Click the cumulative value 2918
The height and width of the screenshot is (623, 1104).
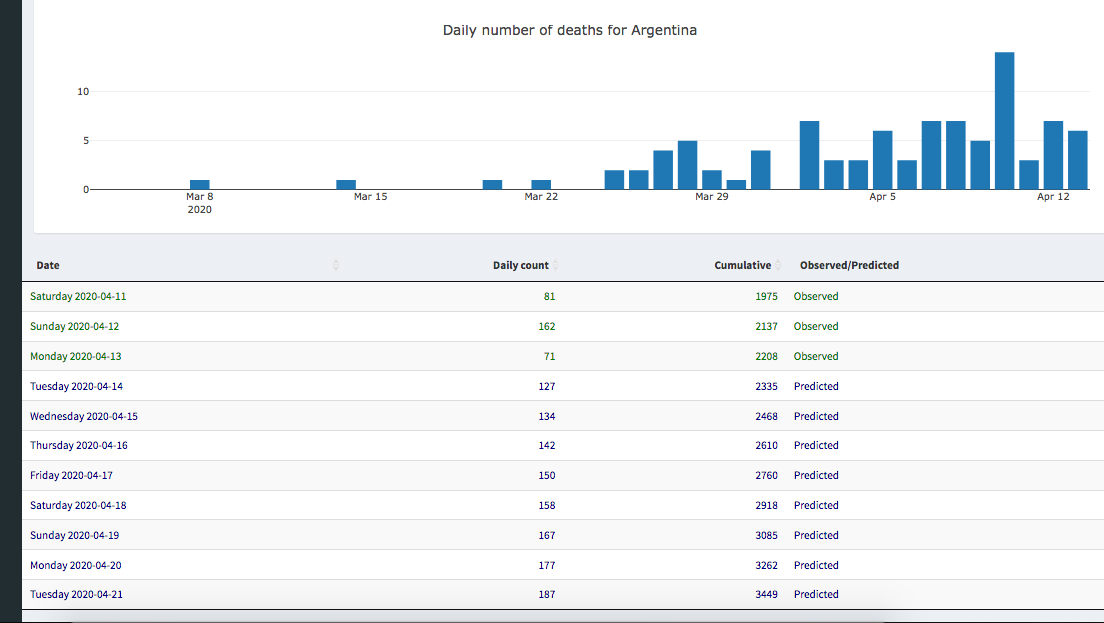pos(766,505)
